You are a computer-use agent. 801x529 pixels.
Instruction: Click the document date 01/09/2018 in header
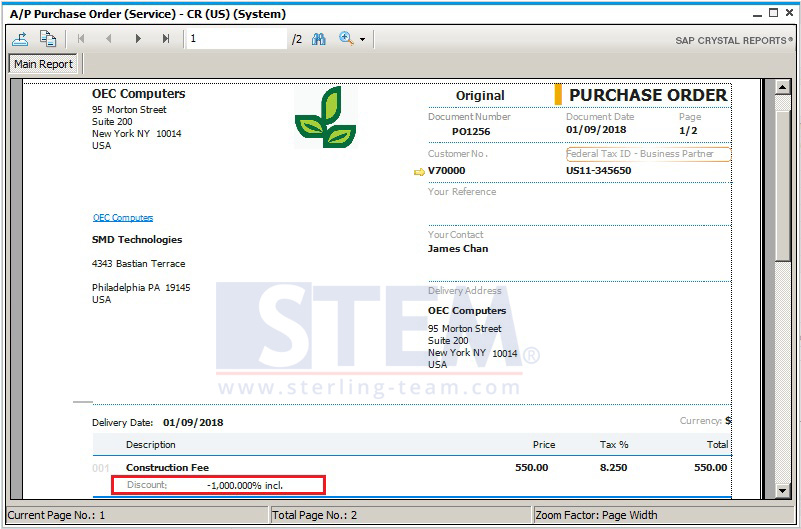click(596, 130)
